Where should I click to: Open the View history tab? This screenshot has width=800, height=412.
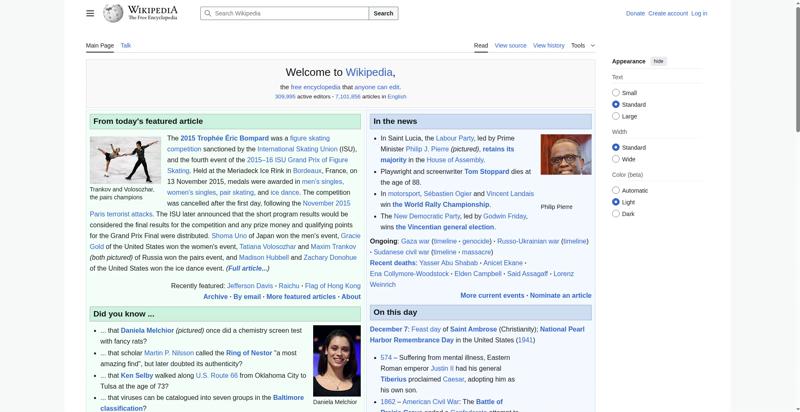tap(548, 45)
